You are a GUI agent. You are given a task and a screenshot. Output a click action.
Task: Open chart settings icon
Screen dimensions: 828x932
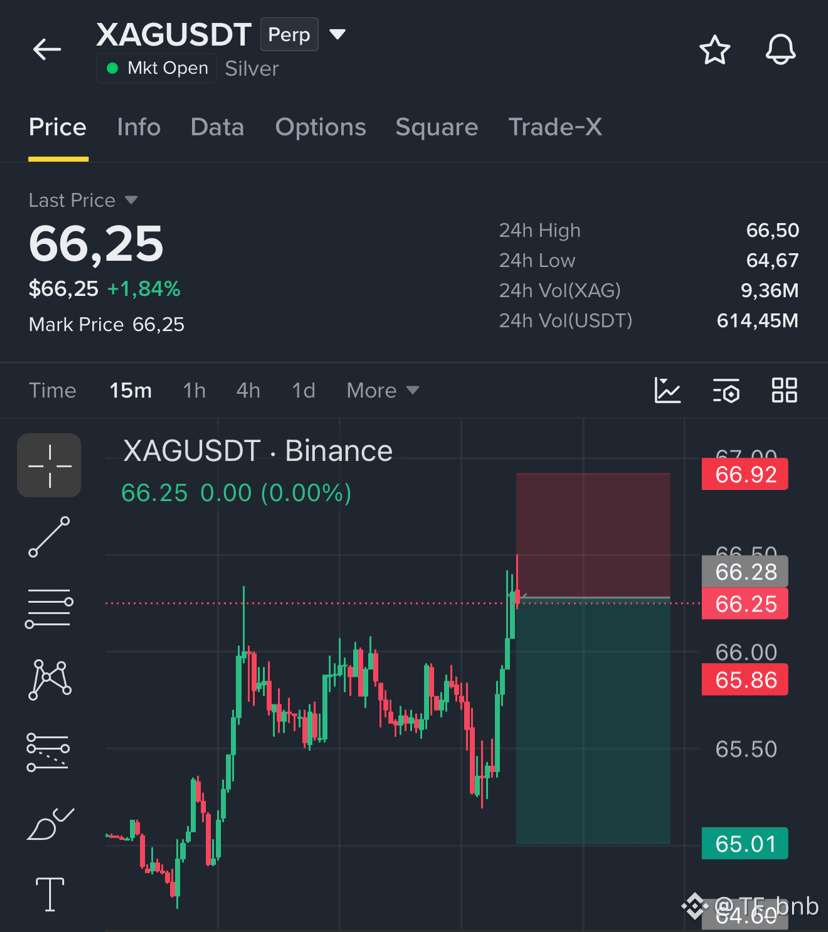click(726, 391)
